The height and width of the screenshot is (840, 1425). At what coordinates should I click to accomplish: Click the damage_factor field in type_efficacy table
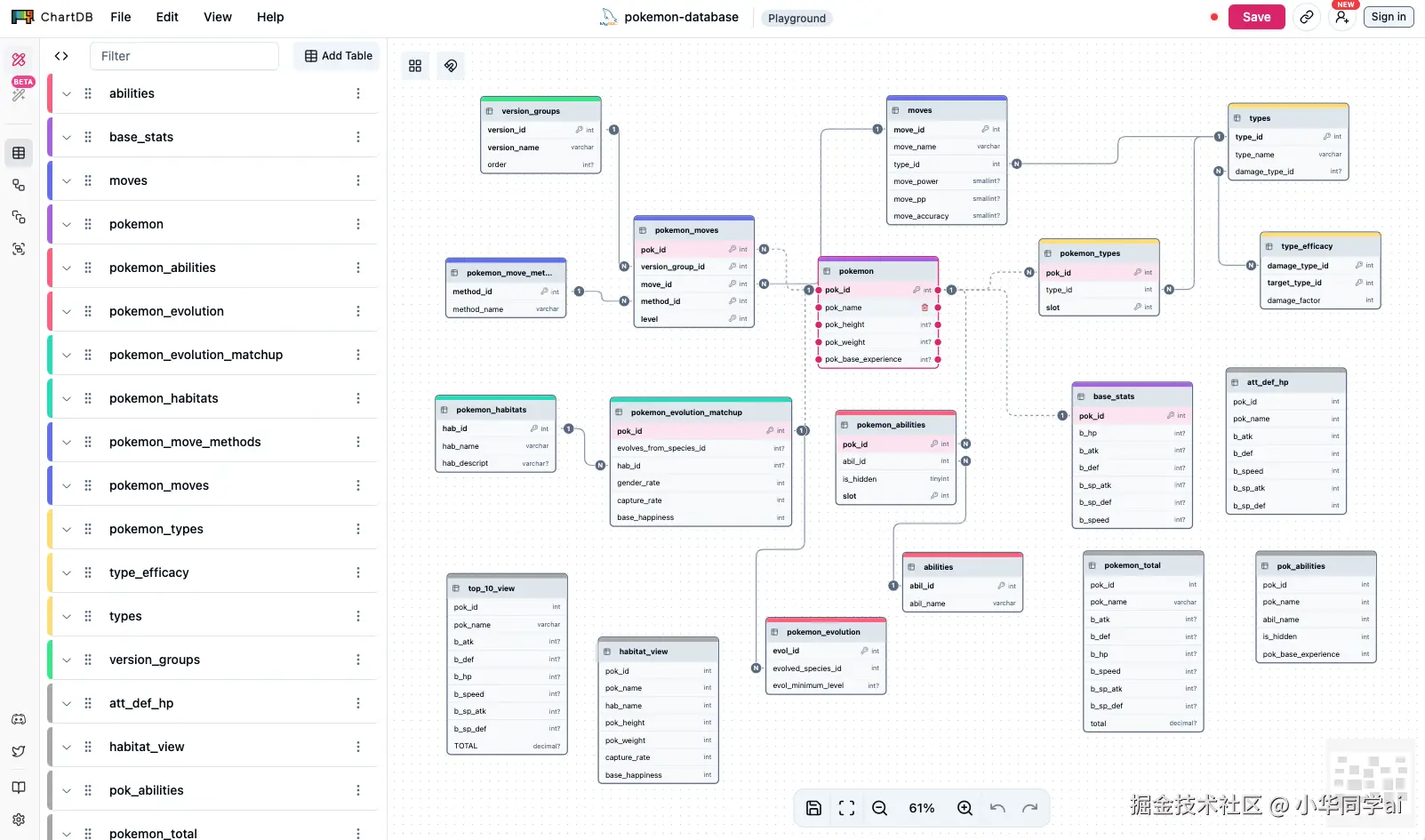pos(1320,300)
